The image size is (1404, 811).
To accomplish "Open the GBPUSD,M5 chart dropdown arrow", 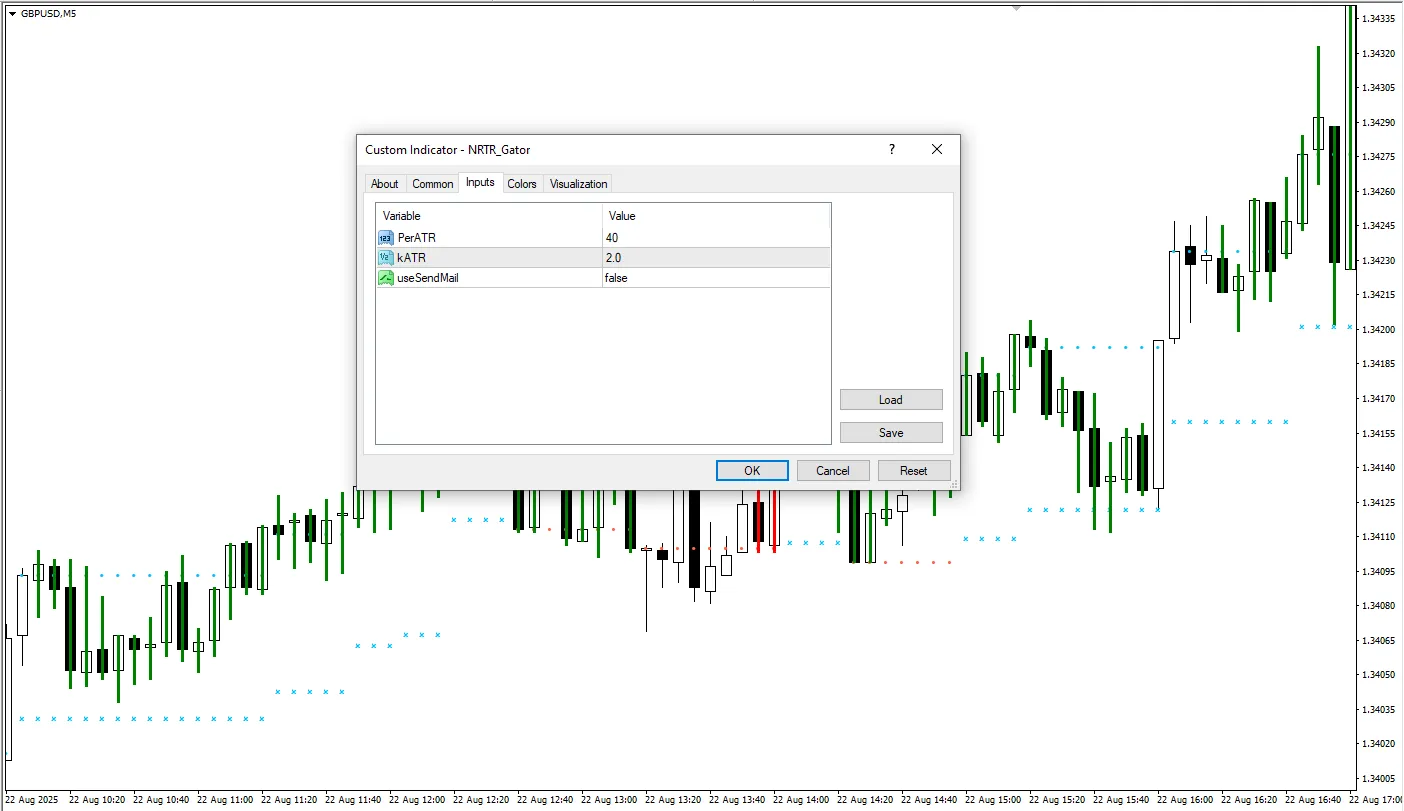I will [x=12, y=13].
